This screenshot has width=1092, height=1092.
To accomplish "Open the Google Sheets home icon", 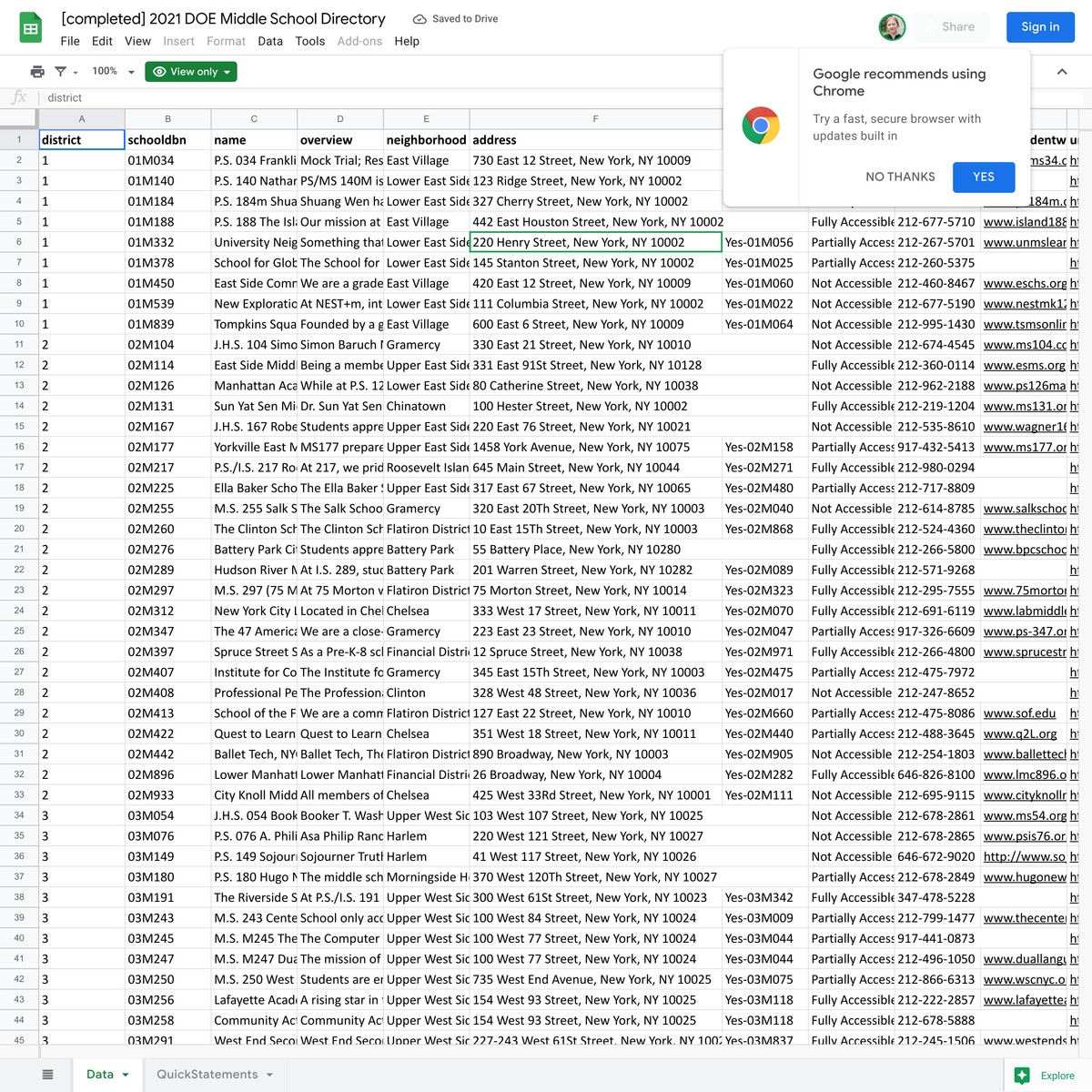I will click(31, 28).
